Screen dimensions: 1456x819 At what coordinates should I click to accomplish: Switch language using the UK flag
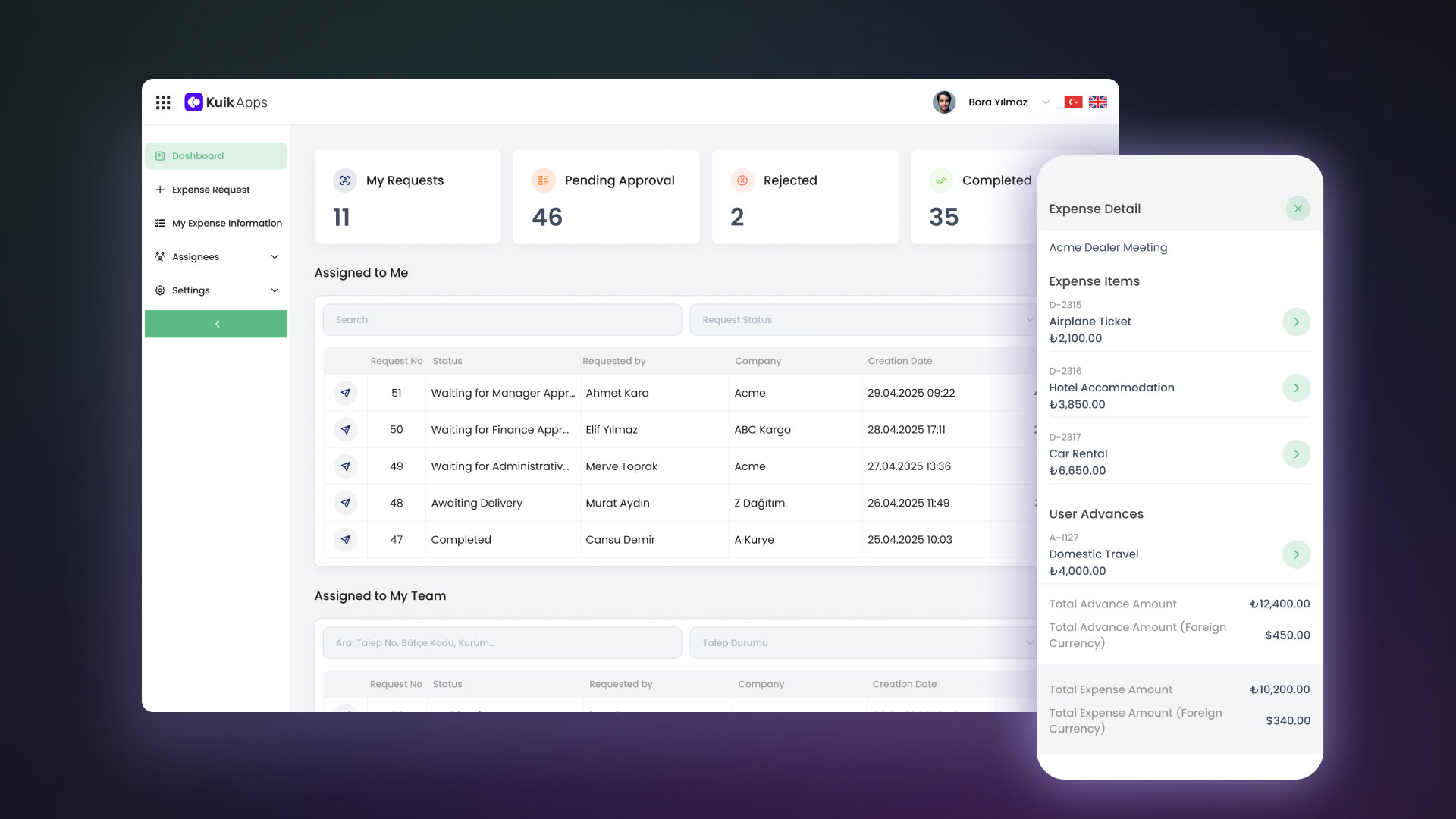[1097, 102]
